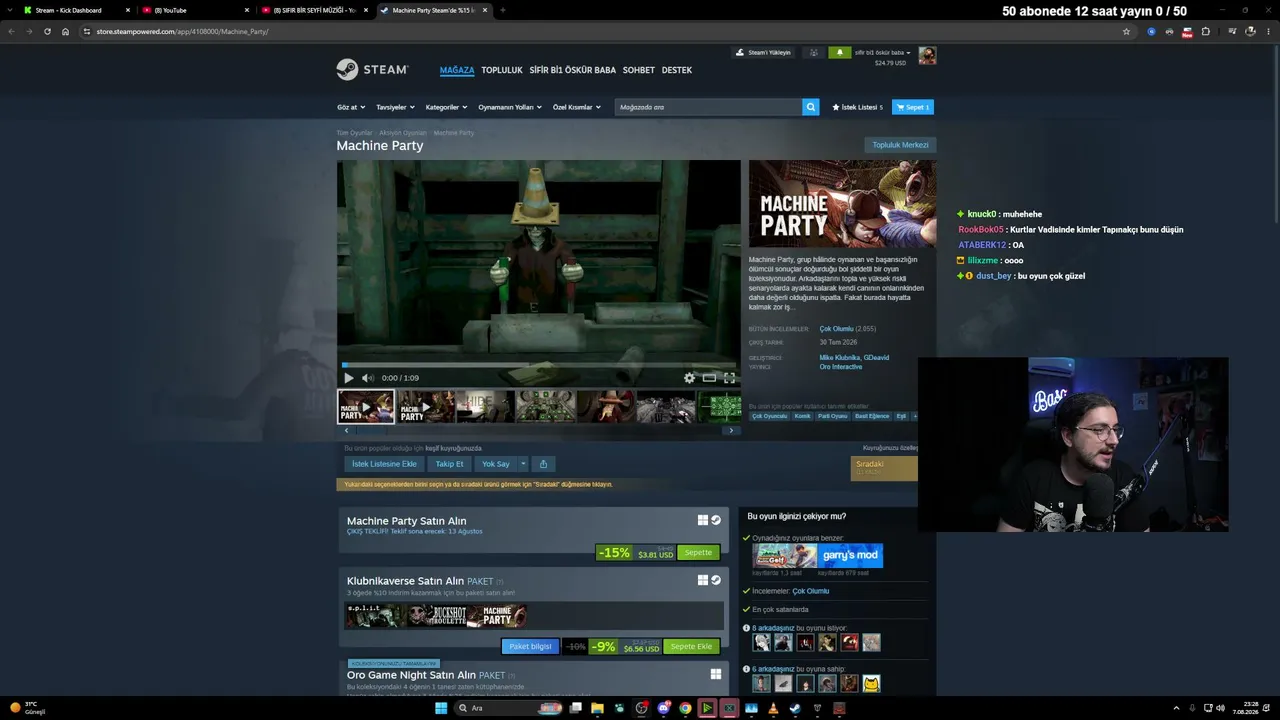Open Çok Oyunculu tag
The width and height of the screenshot is (1280, 720).
point(770,416)
